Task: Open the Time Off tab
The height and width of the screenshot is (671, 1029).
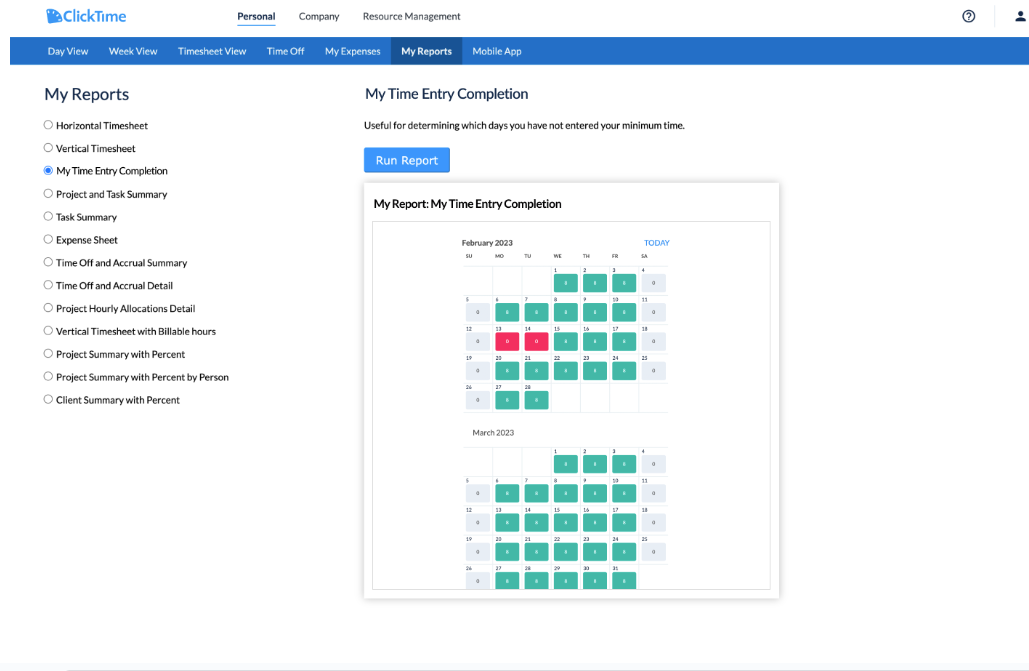Action: [x=285, y=50]
